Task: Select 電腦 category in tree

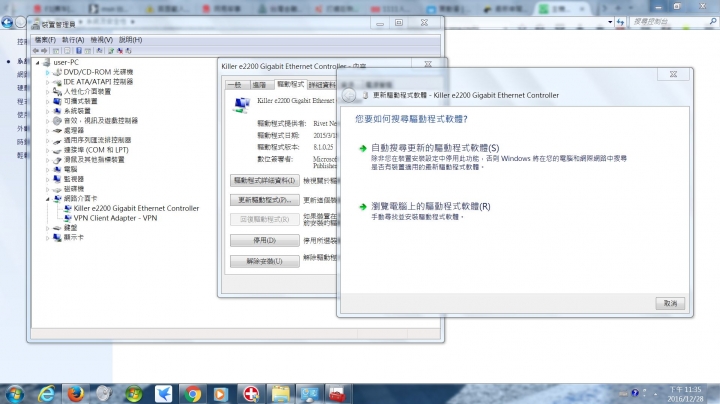Action: coord(70,169)
